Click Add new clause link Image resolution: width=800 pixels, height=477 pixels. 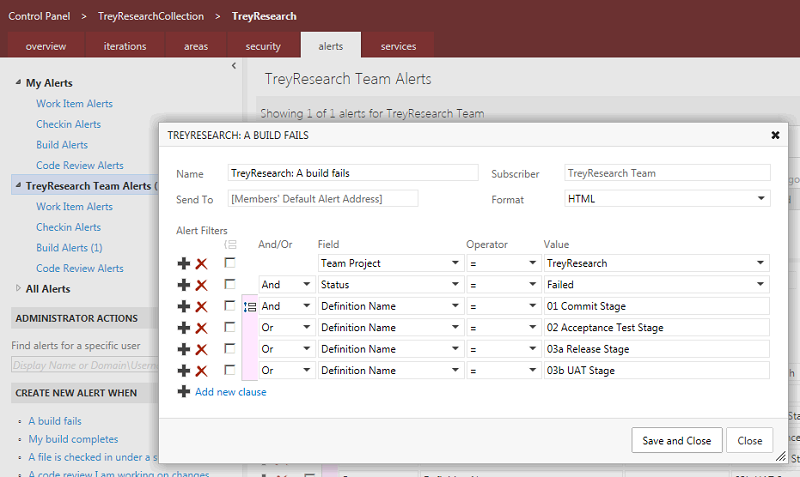tap(231, 392)
